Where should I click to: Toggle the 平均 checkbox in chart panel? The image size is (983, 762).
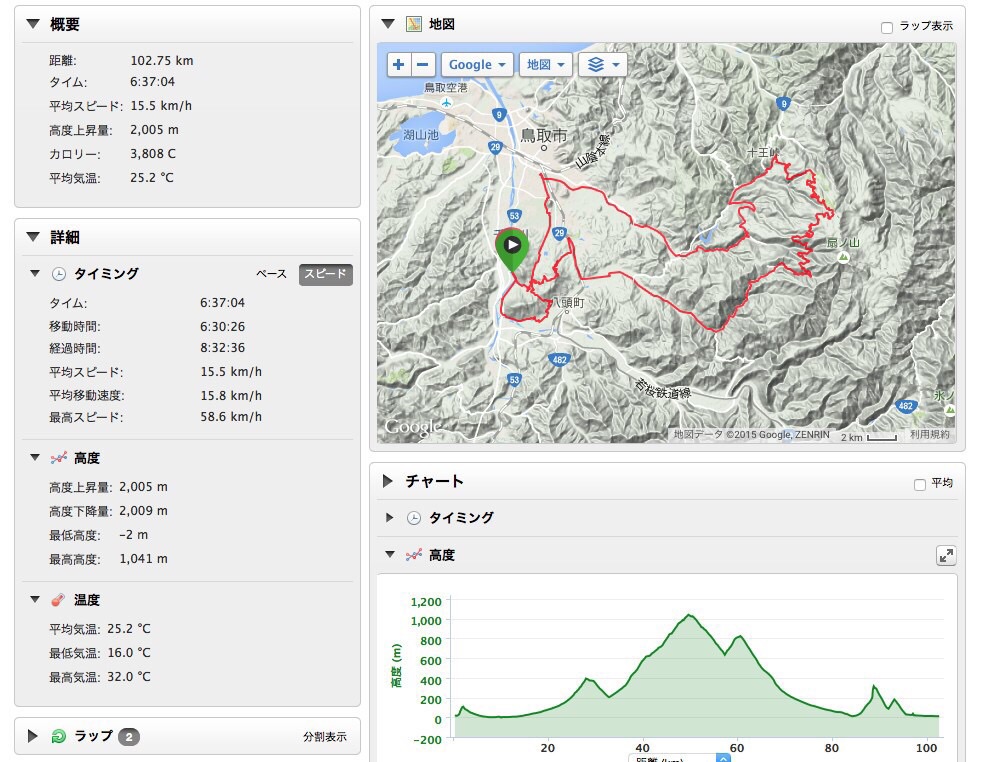(x=920, y=484)
